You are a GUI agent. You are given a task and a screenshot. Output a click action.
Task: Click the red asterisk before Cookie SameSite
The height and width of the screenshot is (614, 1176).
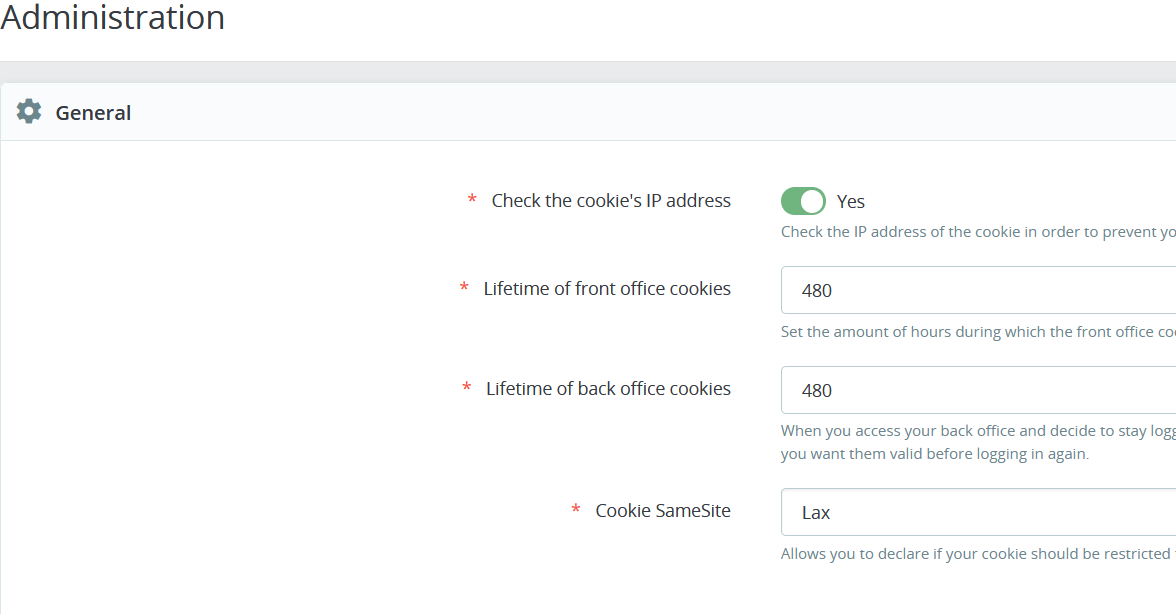coord(576,511)
